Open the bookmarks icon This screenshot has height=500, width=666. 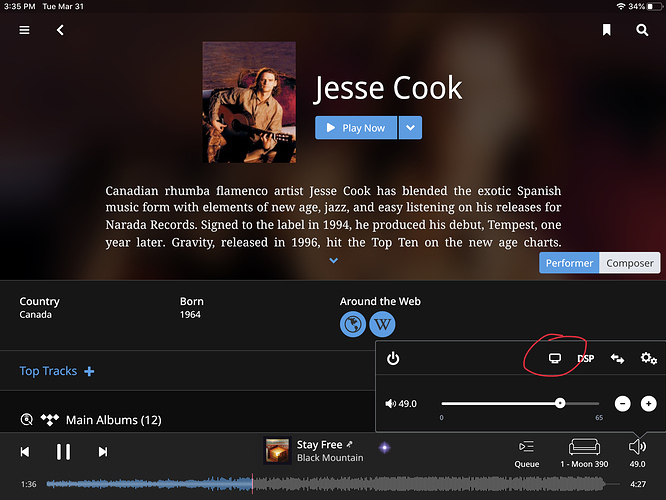(607, 30)
